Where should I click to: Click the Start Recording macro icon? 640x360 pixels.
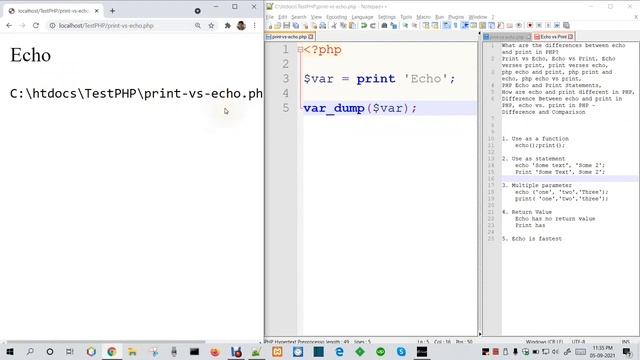[x=530, y=25]
